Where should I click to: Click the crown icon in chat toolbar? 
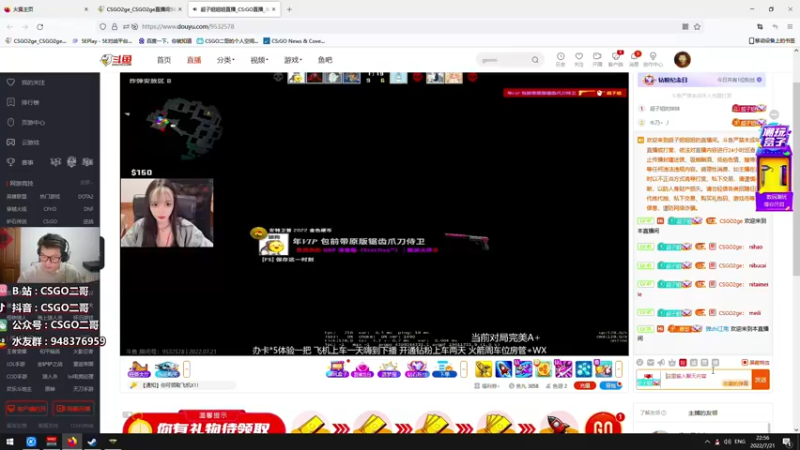tap(672, 362)
